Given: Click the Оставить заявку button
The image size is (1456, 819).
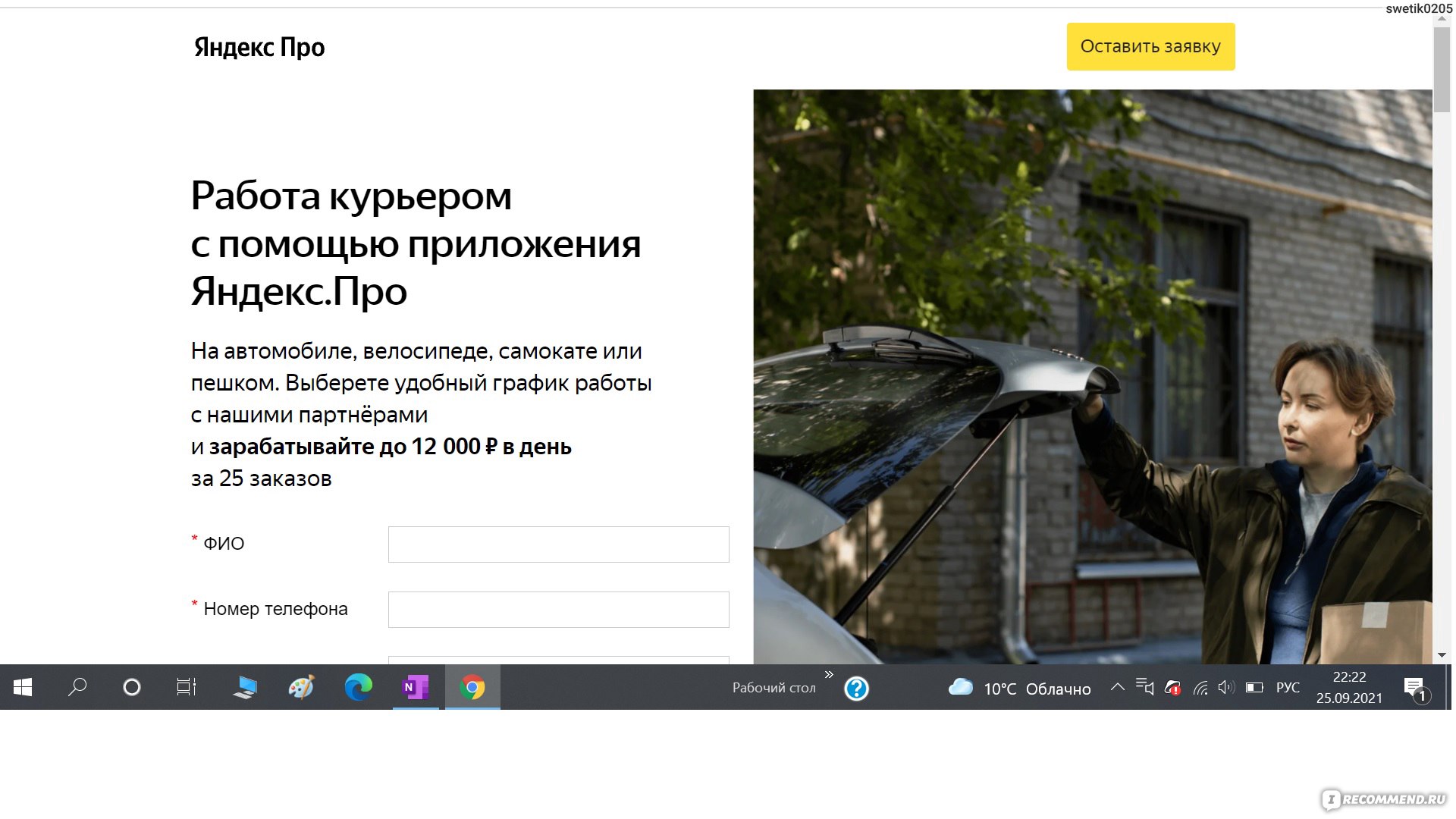Looking at the screenshot, I should 1150,46.
